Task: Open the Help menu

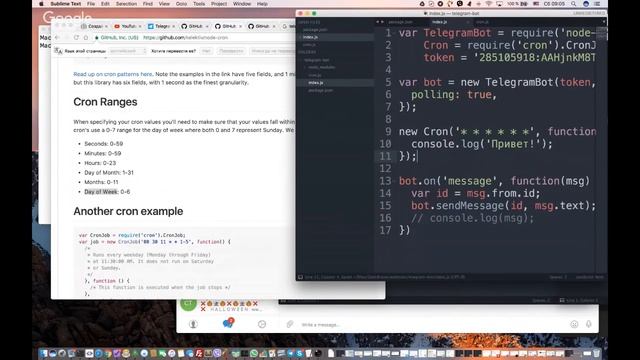Action: tap(262, 4)
